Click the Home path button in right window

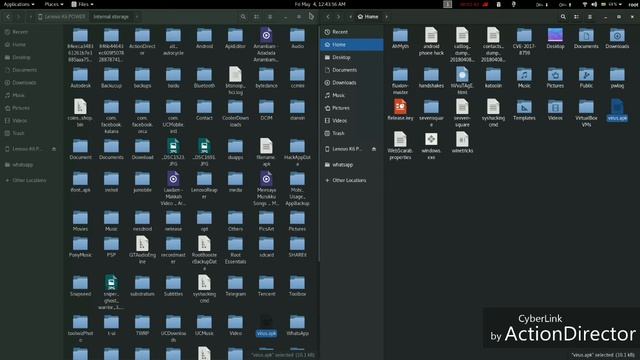368,17
